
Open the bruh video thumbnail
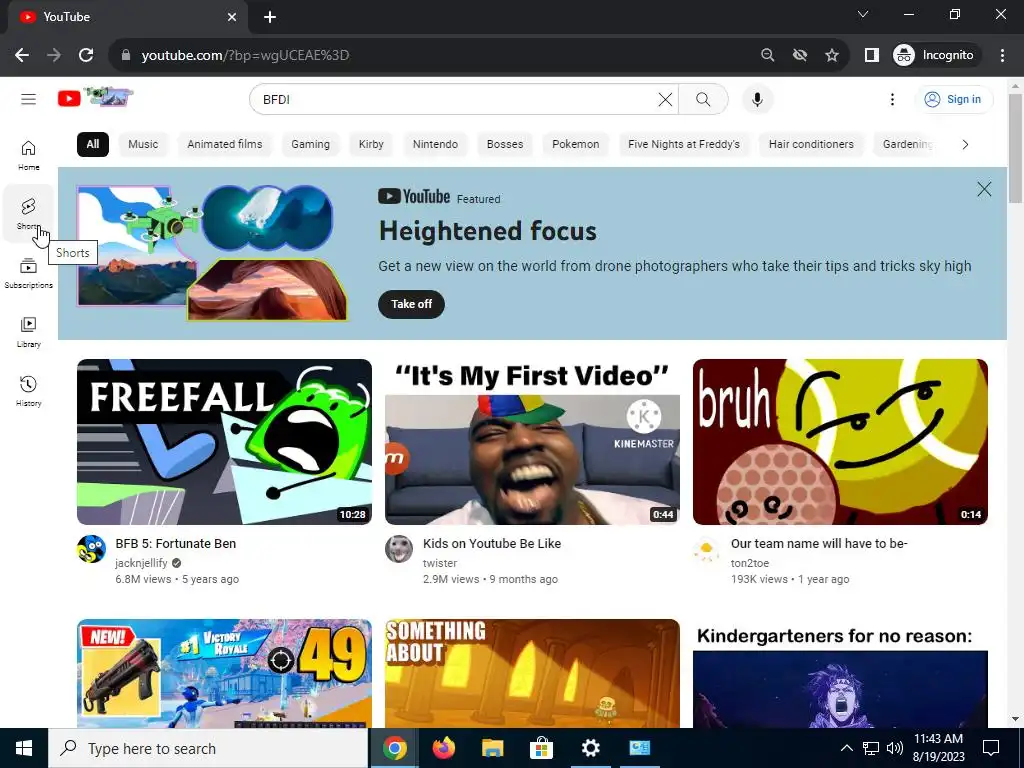pyautogui.click(x=840, y=442)
